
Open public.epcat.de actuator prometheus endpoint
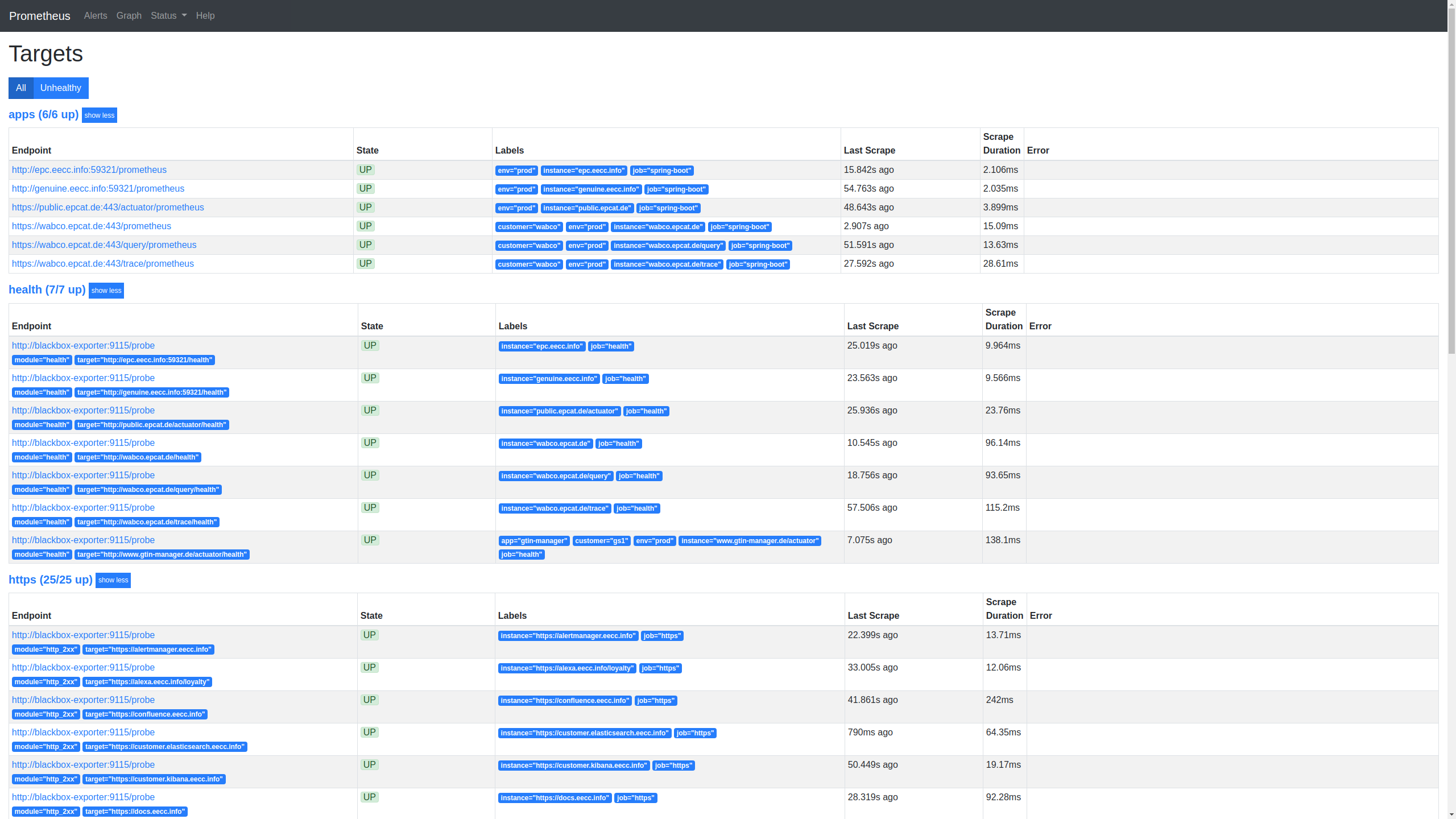pyautogui.click(x=107, y=208)
